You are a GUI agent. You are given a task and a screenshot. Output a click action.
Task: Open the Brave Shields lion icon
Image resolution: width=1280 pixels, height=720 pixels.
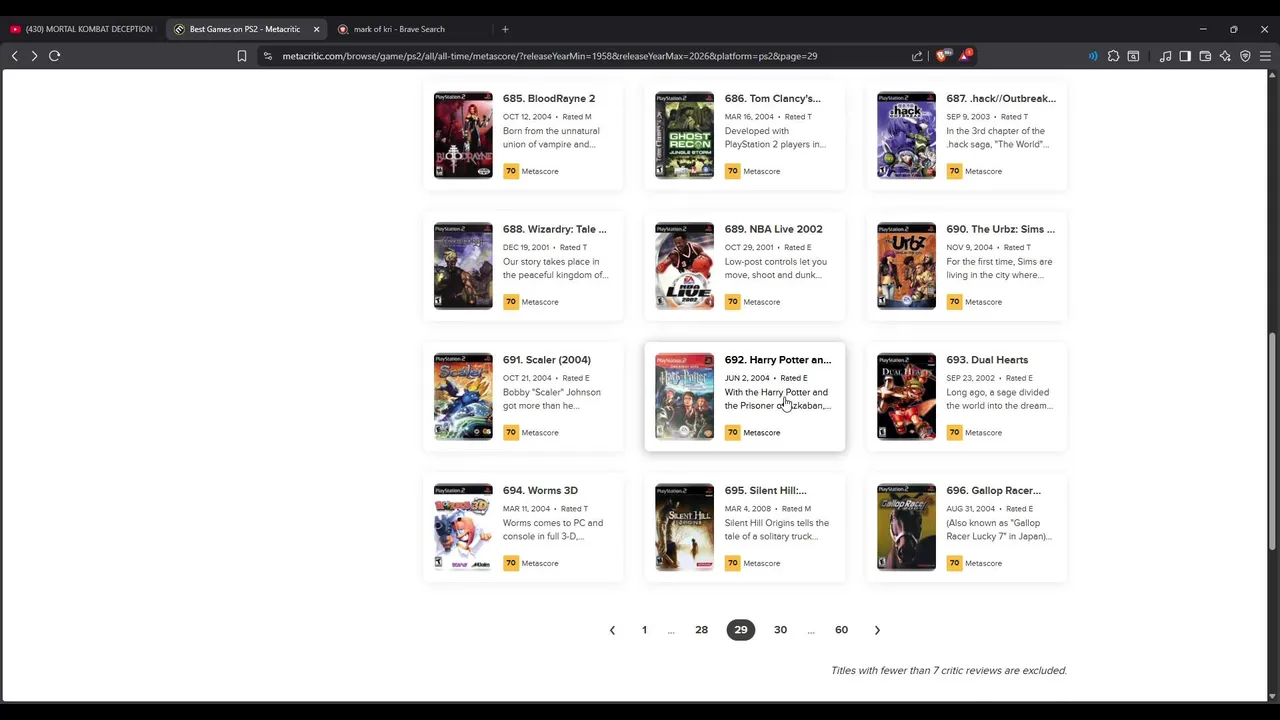pyautogui.click(x=941, y=56)
